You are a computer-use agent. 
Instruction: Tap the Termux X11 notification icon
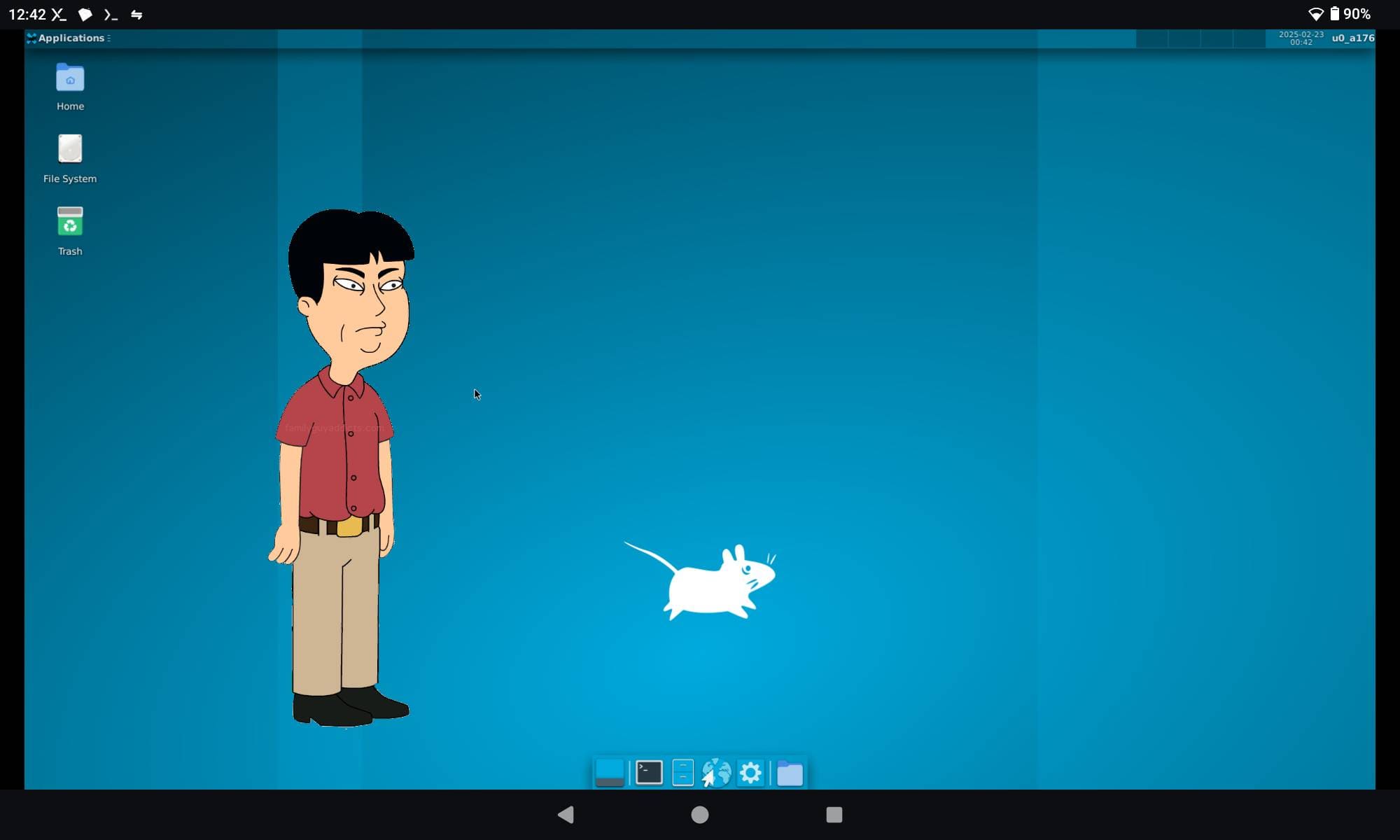pos(59,14)
